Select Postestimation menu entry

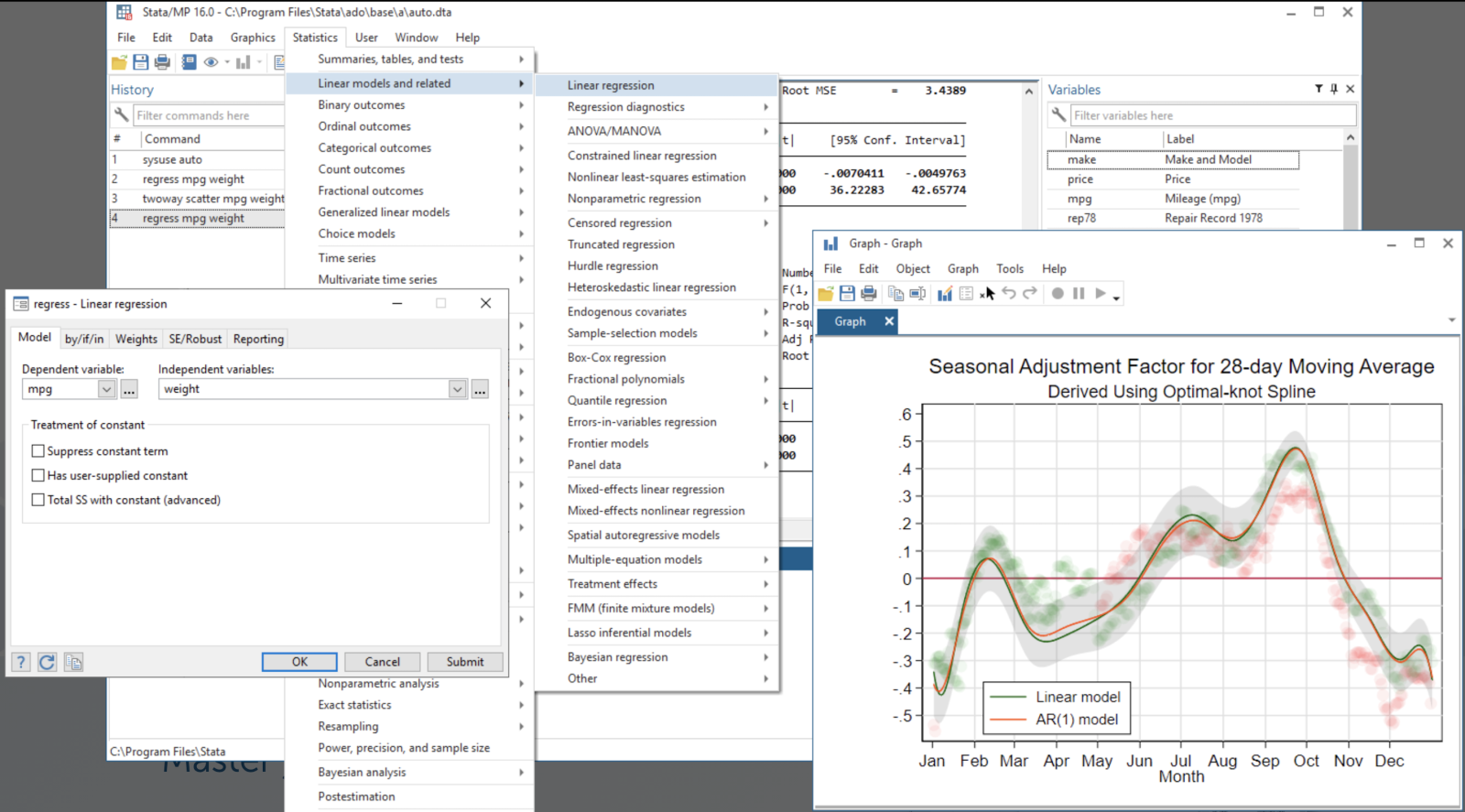click(409, 796)
